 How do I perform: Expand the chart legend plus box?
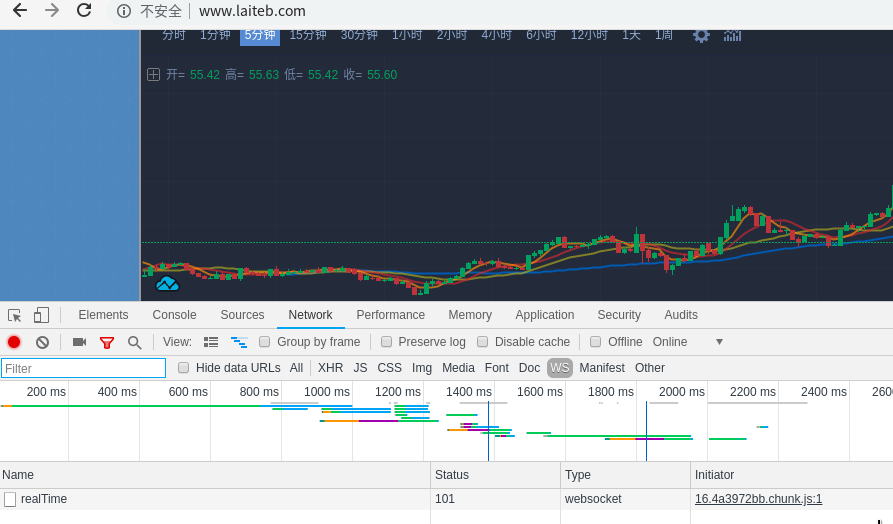(153, 74)
